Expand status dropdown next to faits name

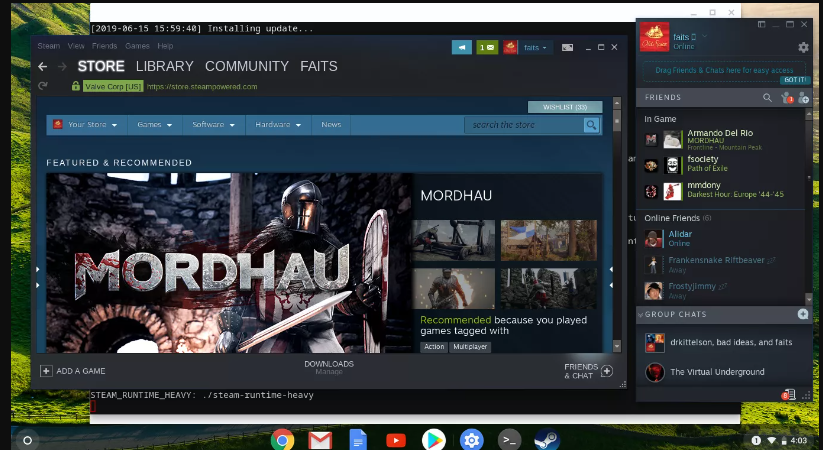point(704,36)
